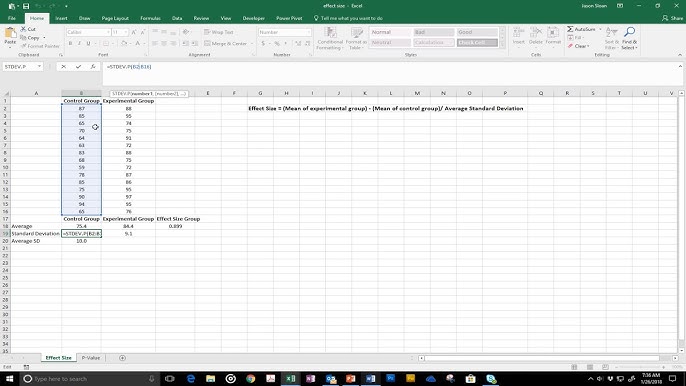
Task: Switch to the Data tab
Action: (177, 18)
